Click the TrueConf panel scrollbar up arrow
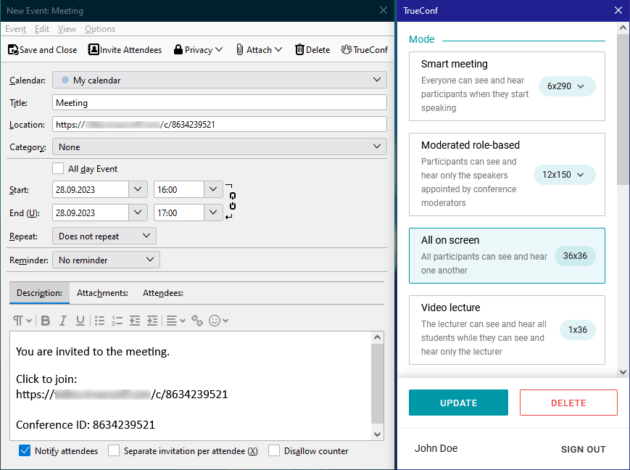Image resolution: width=630 pixels, height=470 pixels. point(623,28)
